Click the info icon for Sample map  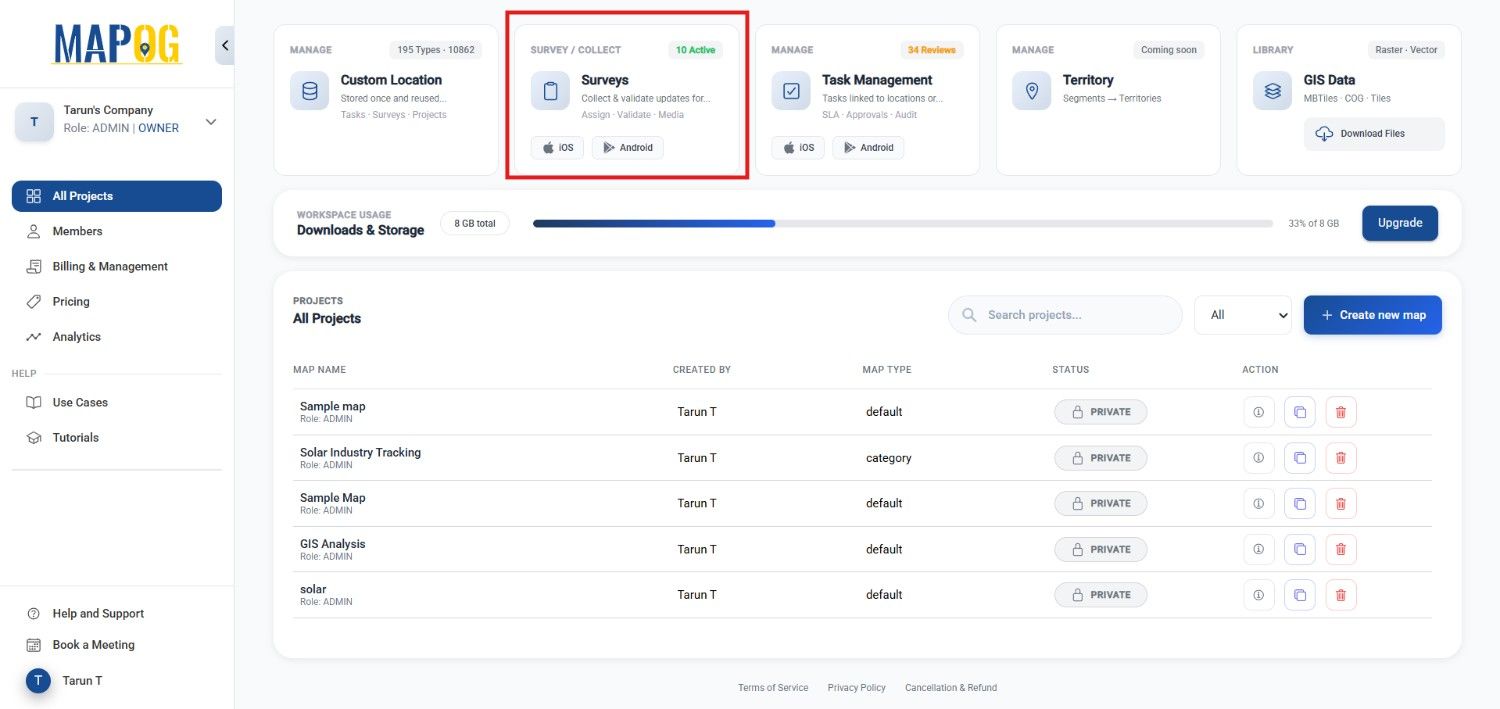[x=1259, y=411]
